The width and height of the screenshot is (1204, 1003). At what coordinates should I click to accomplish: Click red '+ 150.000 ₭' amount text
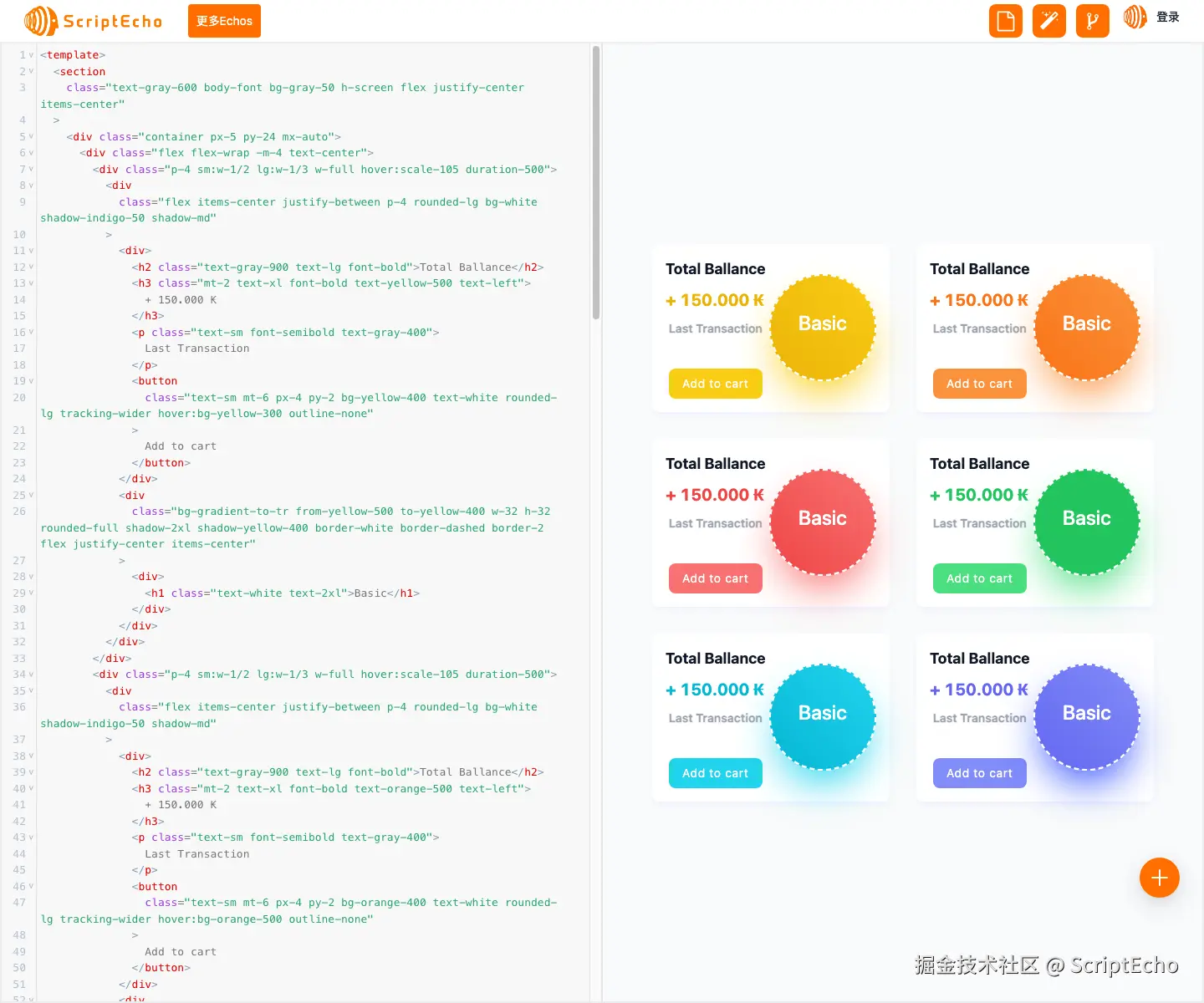[715, 495]
